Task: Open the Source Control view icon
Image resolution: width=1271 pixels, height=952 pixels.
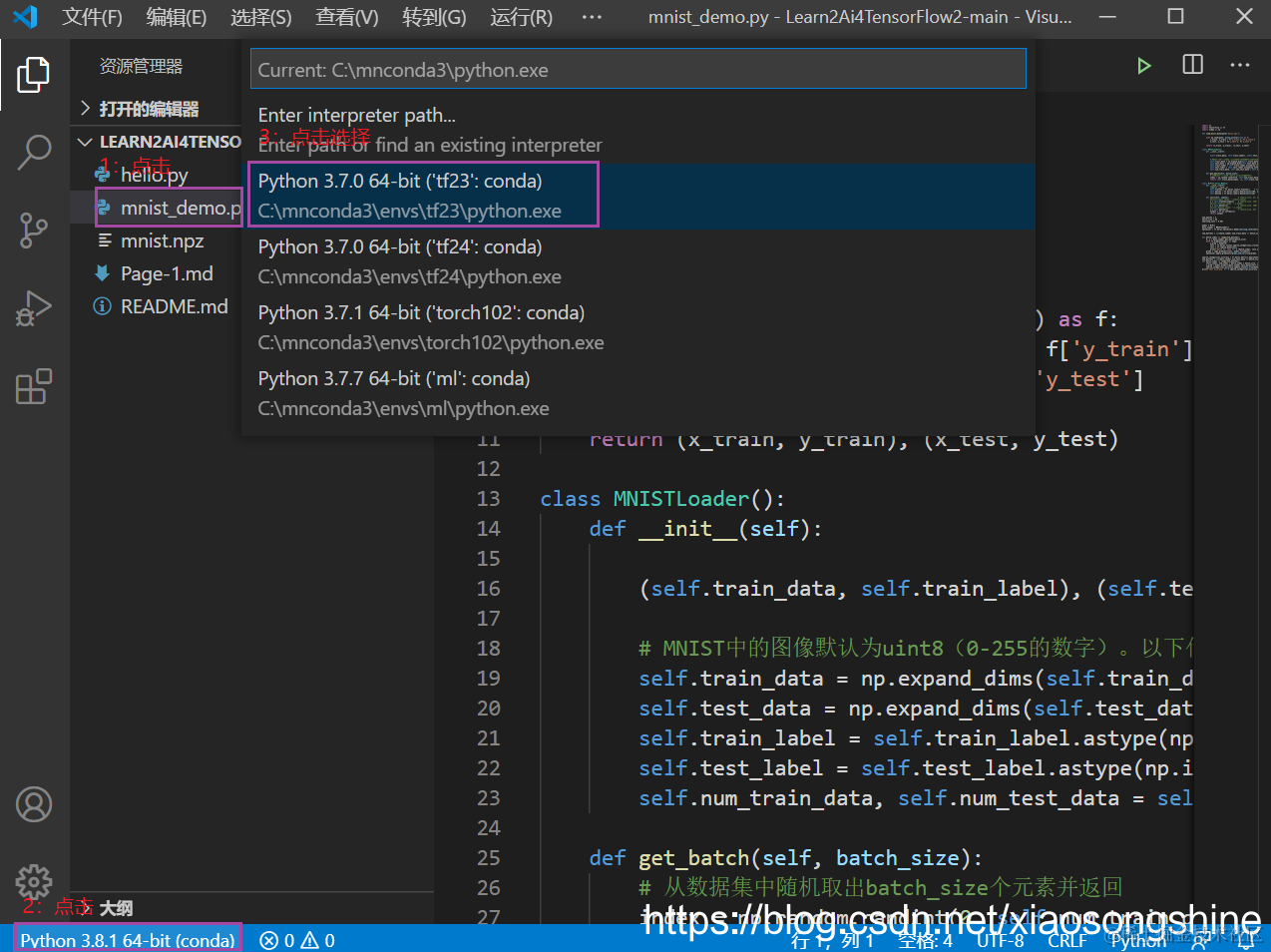Action: [x=34, y=231]
